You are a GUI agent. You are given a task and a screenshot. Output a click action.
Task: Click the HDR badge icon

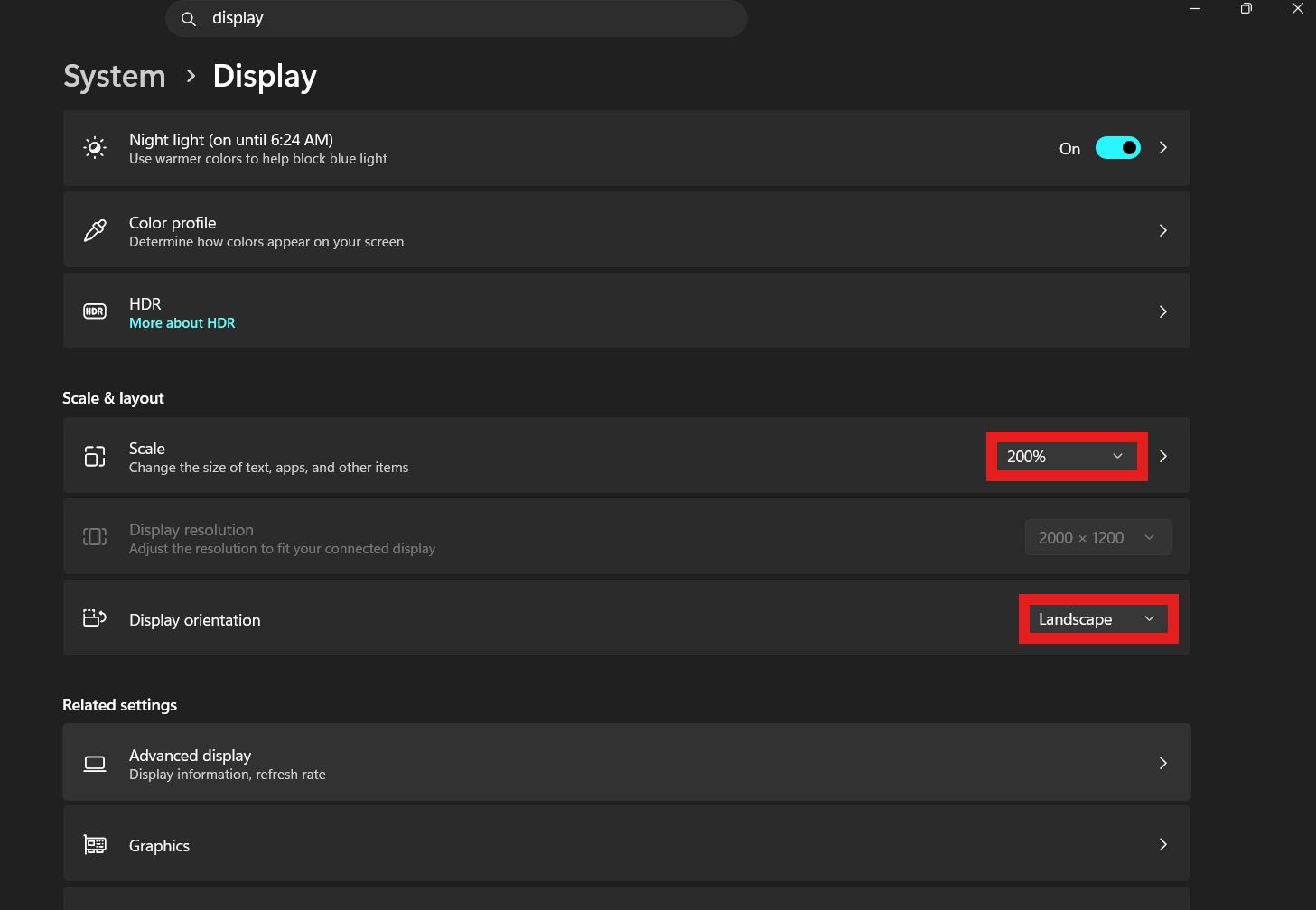95,311
